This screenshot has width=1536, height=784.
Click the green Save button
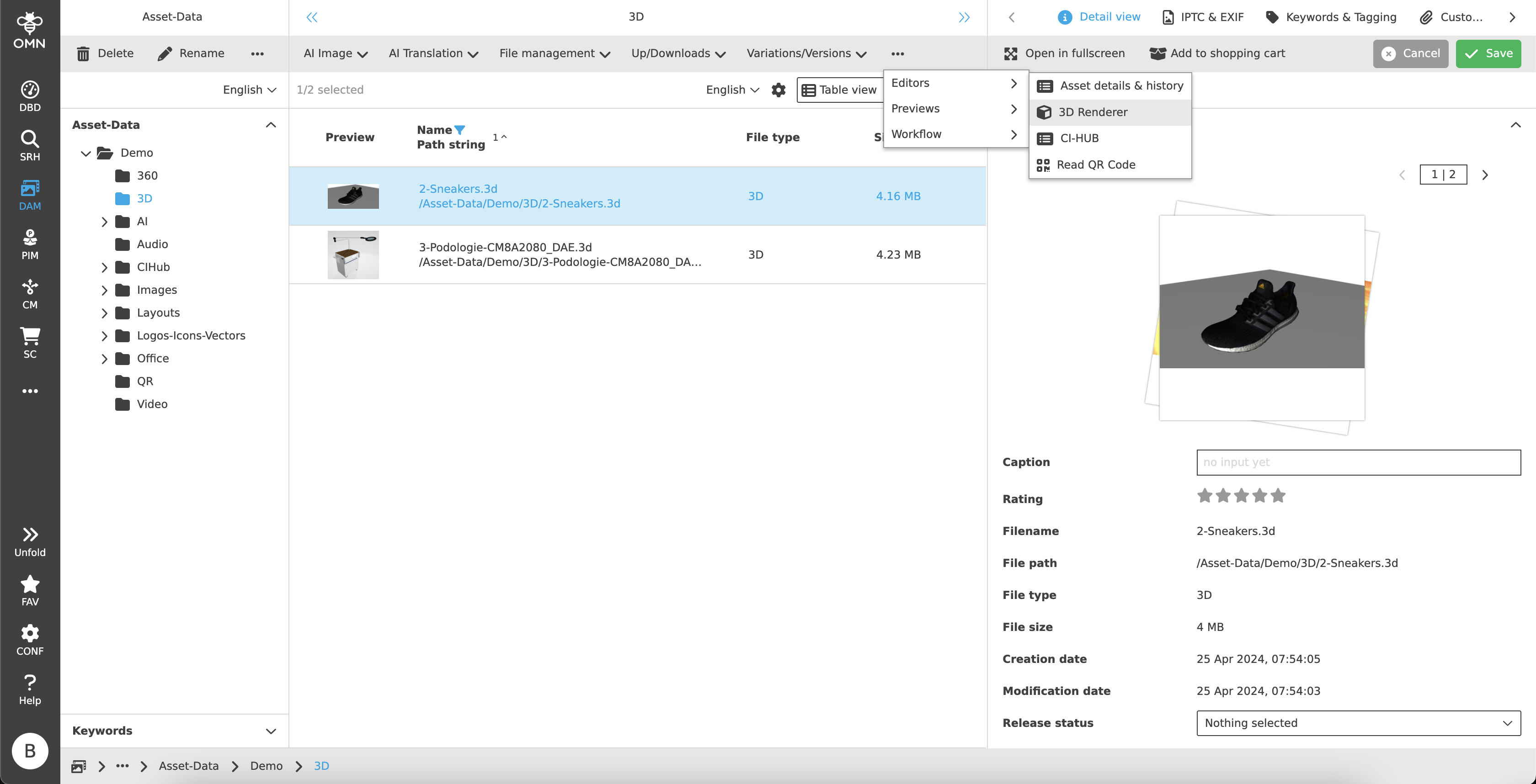[x=1488, y=53]
